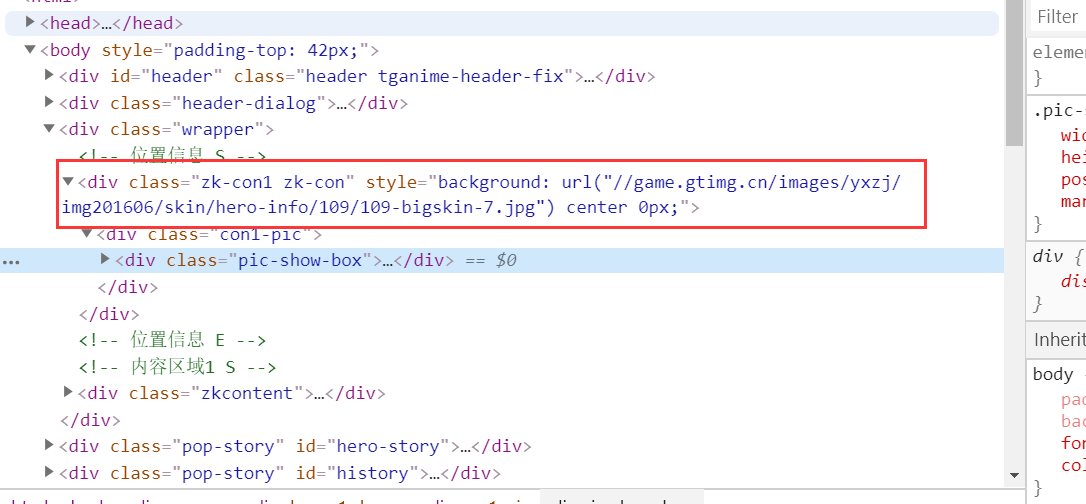The image size is (1086, 504).
Task: Click the ellipsis inside hero-story div
Action: (x=465, y=447)
